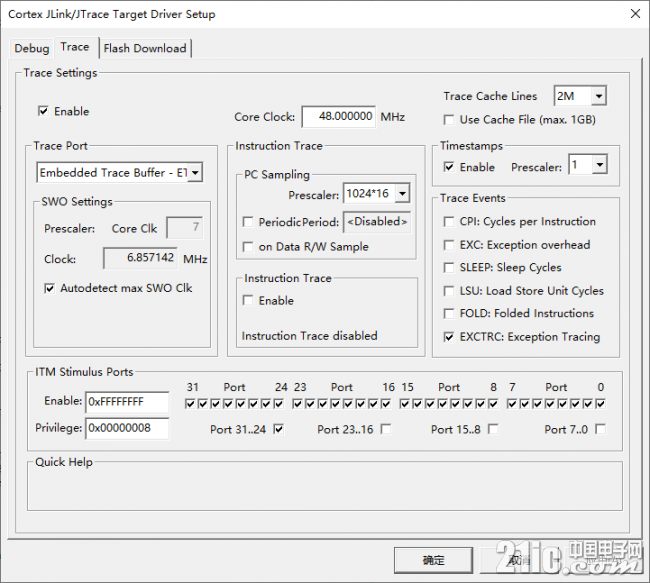Click the Core Clock input field

(339, 117)
